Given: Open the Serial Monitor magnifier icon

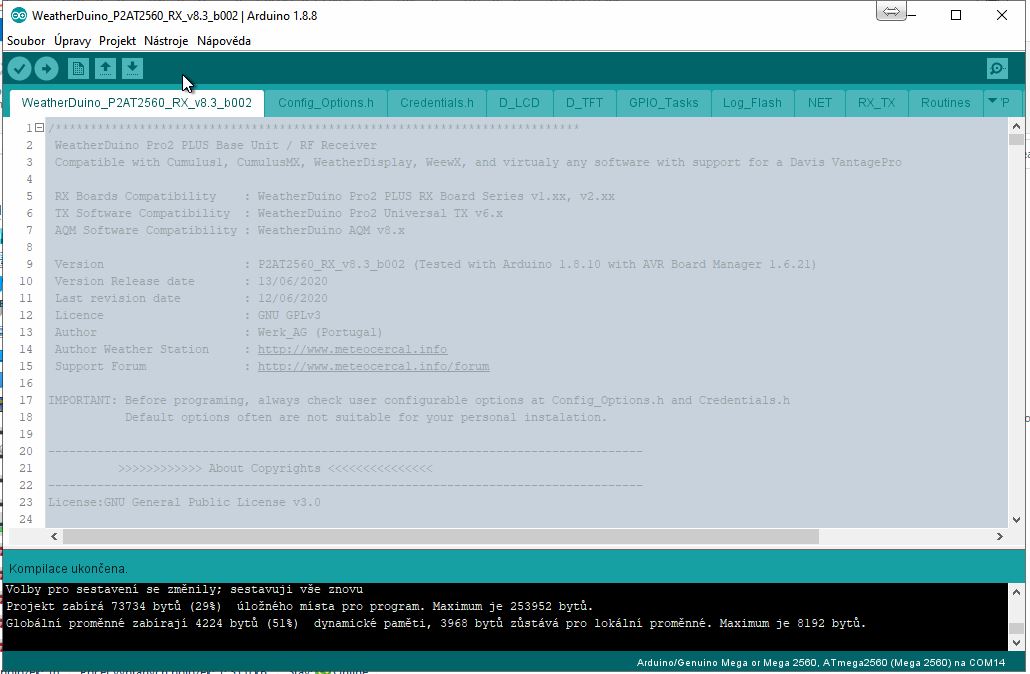Looking at the screenshot, I should pyautogui.click(x=996, y=68).
